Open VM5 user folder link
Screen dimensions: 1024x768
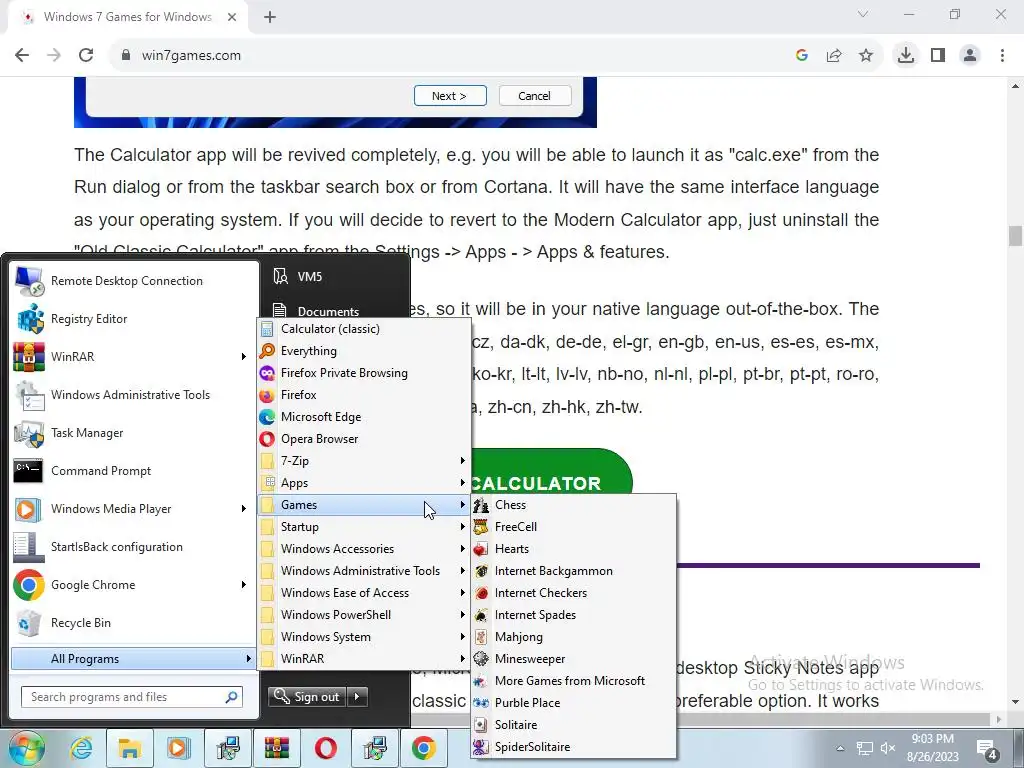[x=310, y=277]
